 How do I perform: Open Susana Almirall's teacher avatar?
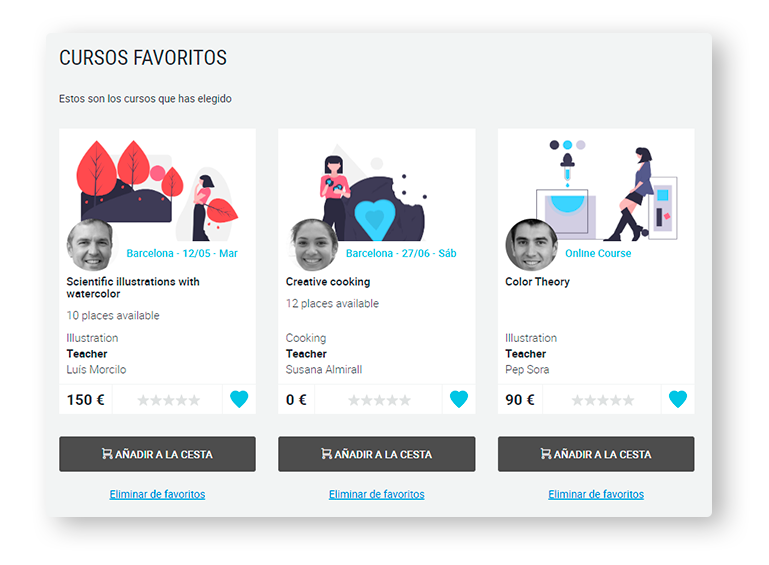click(x=313, y=245)
